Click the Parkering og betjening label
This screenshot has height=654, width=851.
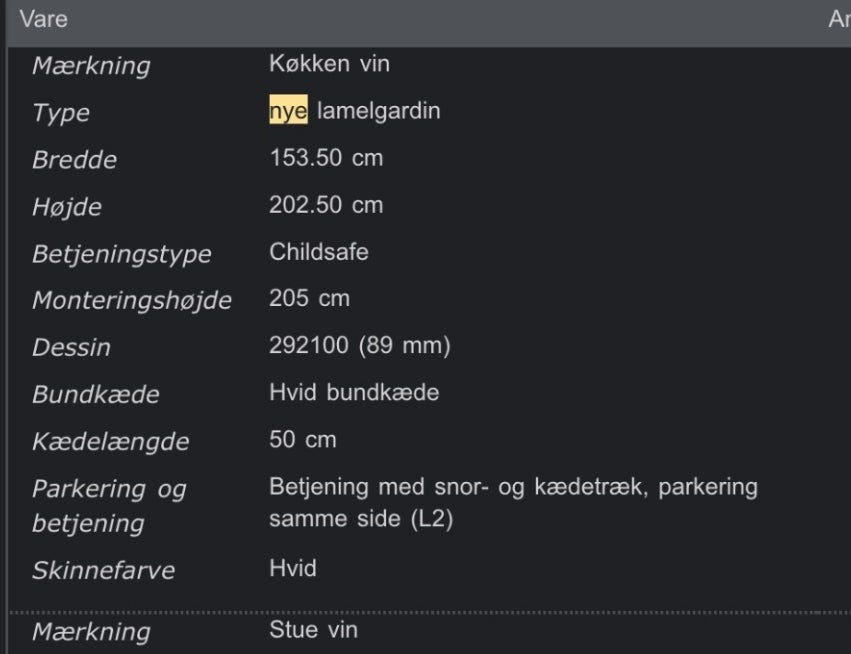(x=109, y=505)
